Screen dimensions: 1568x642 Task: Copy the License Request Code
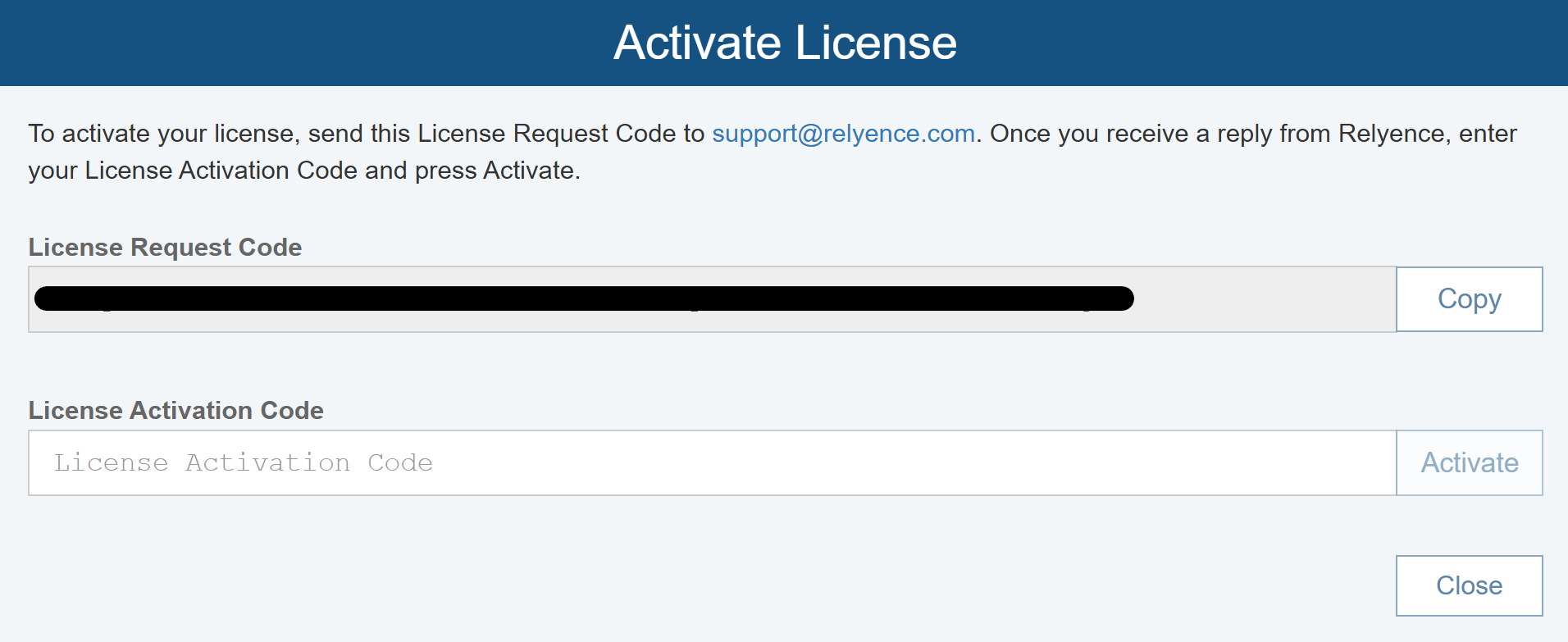coord(1469,299)
